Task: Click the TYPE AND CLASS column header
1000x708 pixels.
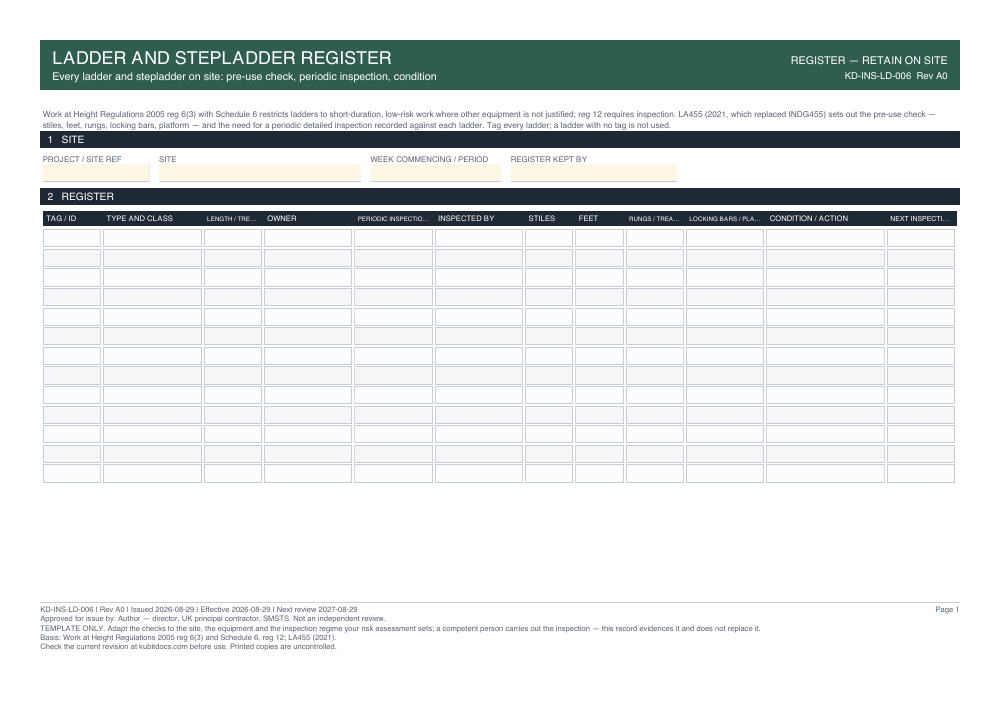Action: point(139,218)
